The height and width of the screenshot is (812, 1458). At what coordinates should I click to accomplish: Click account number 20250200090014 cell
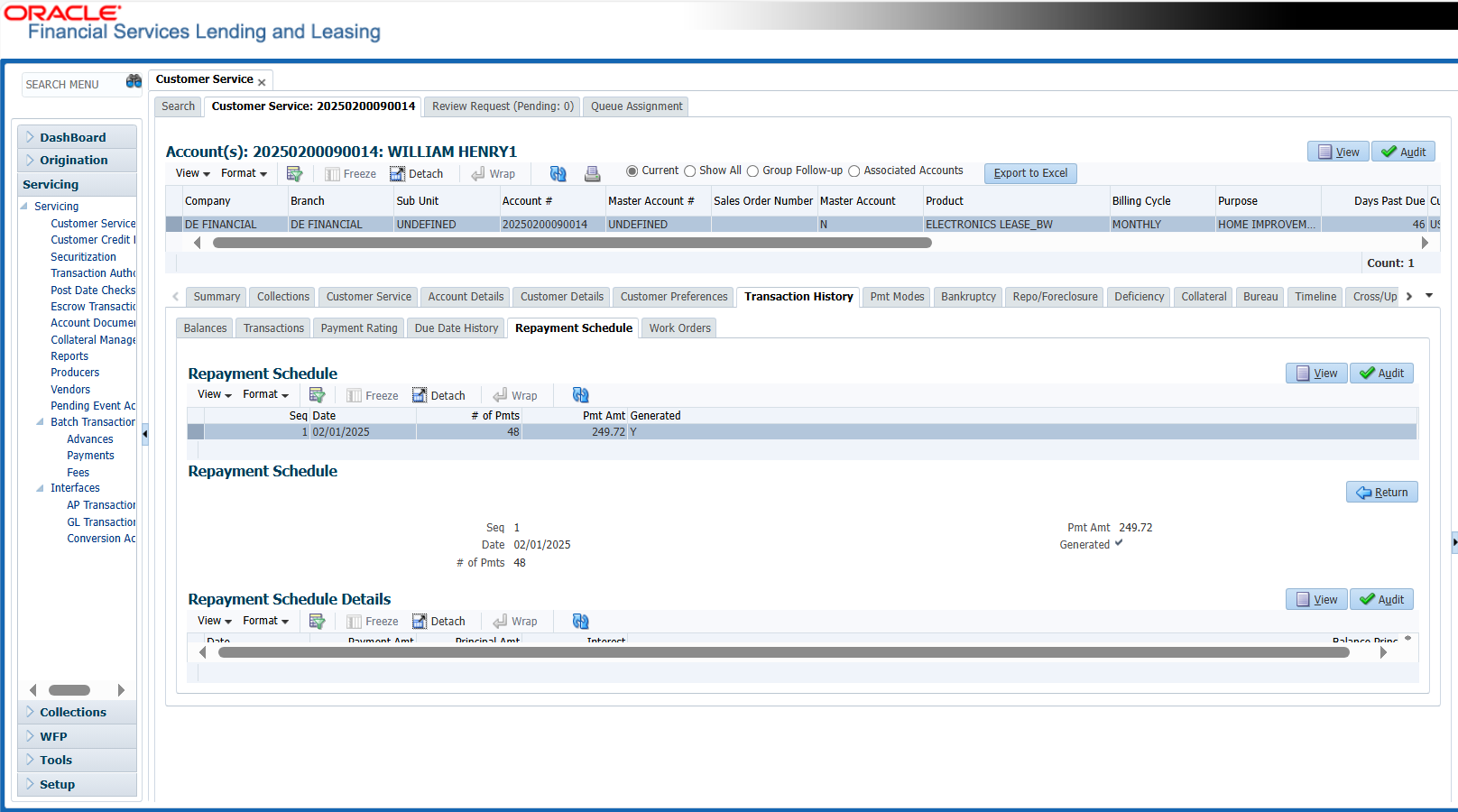coord(552,225)
